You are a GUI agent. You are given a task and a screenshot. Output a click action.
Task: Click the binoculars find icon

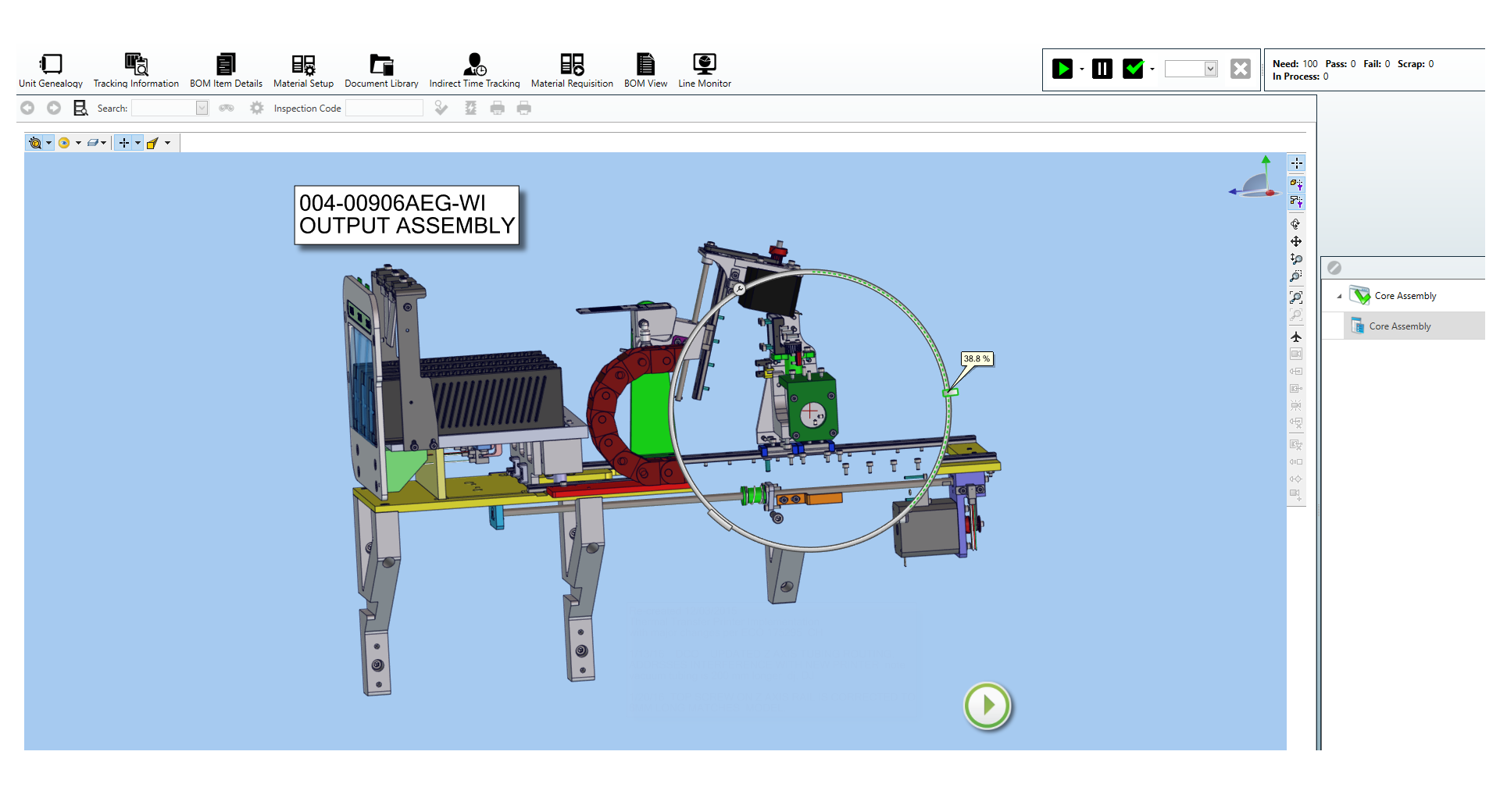tap(227, 108)
